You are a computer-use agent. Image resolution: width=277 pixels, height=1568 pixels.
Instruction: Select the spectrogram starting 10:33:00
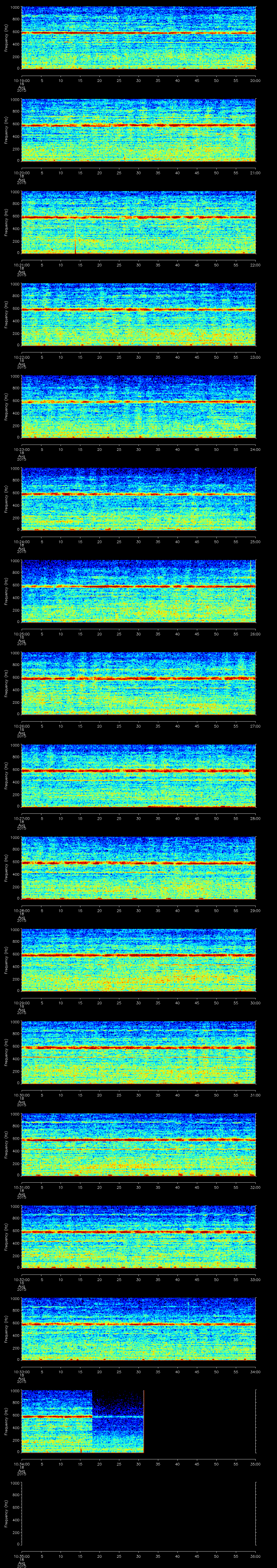[138, 1329]
